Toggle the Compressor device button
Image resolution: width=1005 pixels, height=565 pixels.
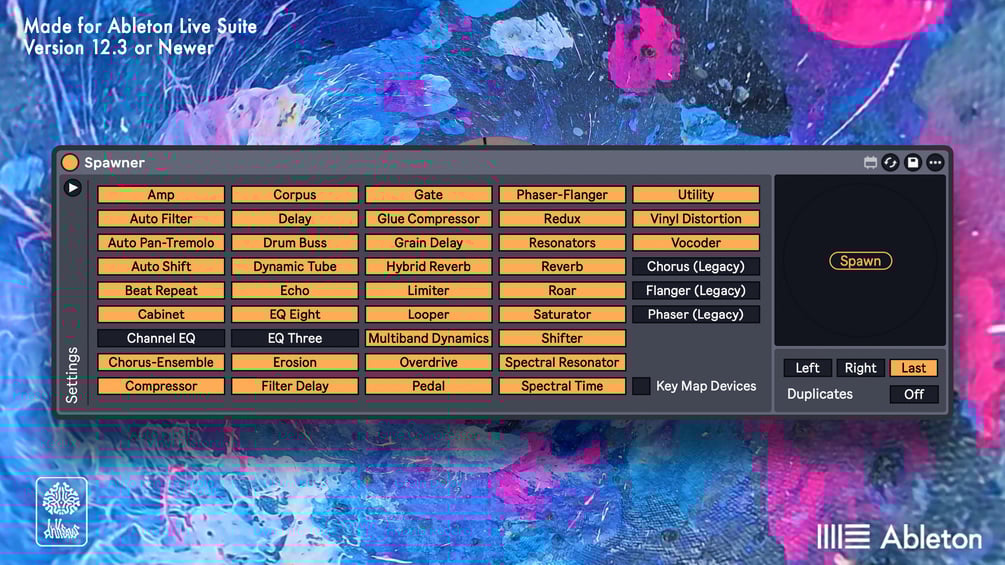pos(161,386)
